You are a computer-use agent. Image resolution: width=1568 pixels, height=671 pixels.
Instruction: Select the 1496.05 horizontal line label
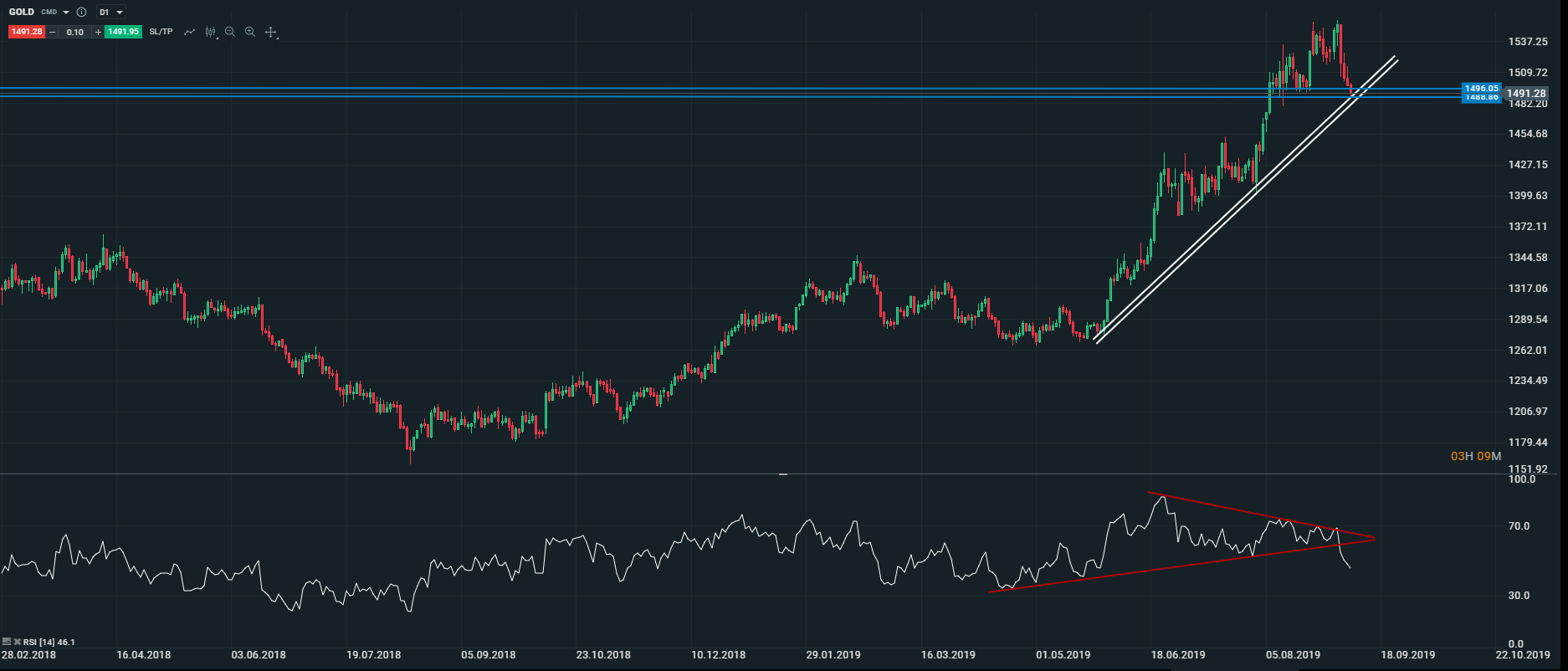coord(1481,88)
